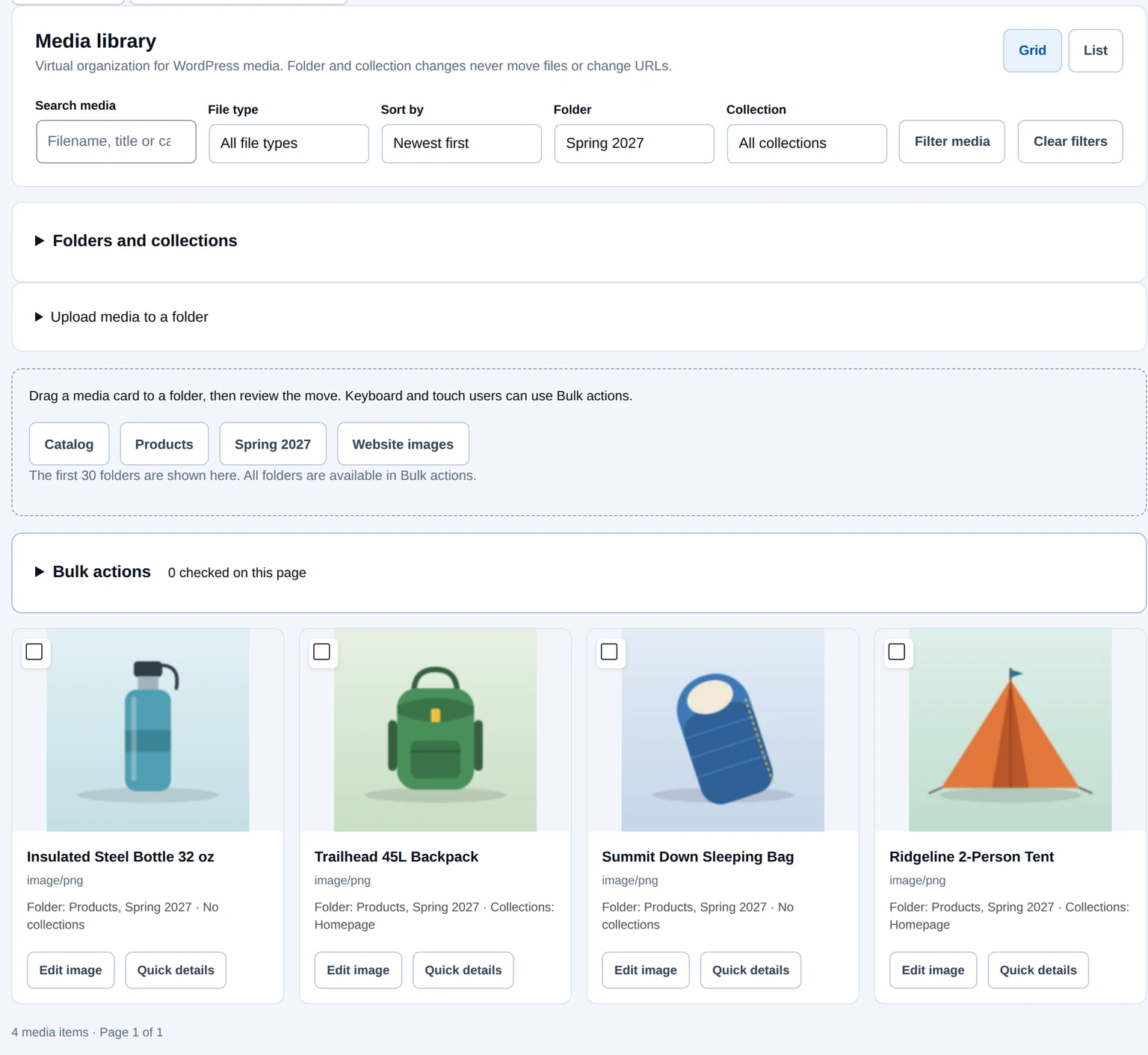The width and height of the screenshot is (1148, 1055).
Task: Click the title Trailhead 45L Backpack
Action: (396, 857)
